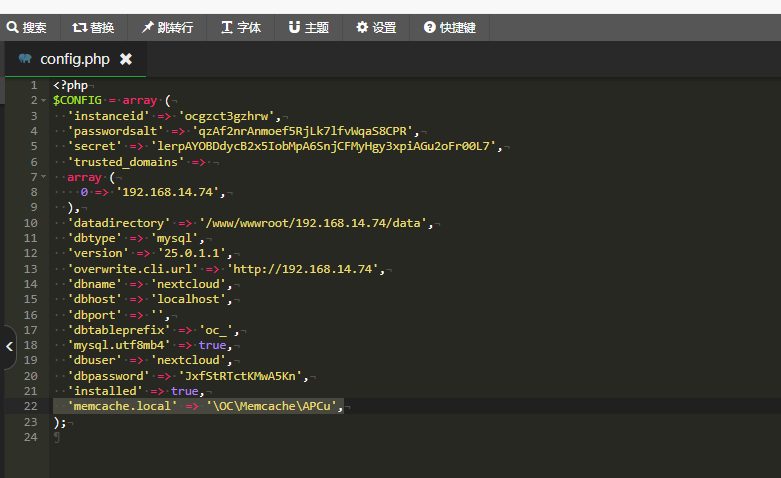
Task: Select the config.php editor tab
Action: tap(74, 59)
